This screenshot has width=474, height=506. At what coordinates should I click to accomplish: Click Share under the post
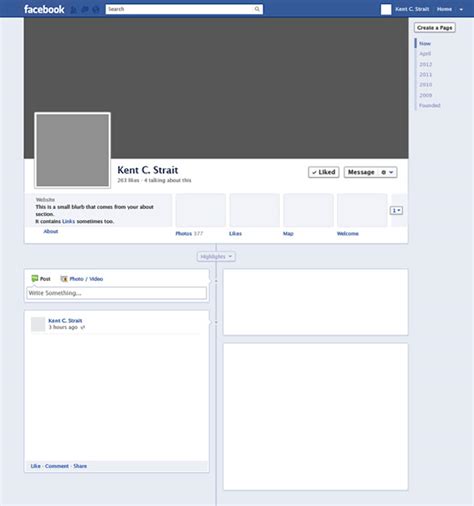80,466
